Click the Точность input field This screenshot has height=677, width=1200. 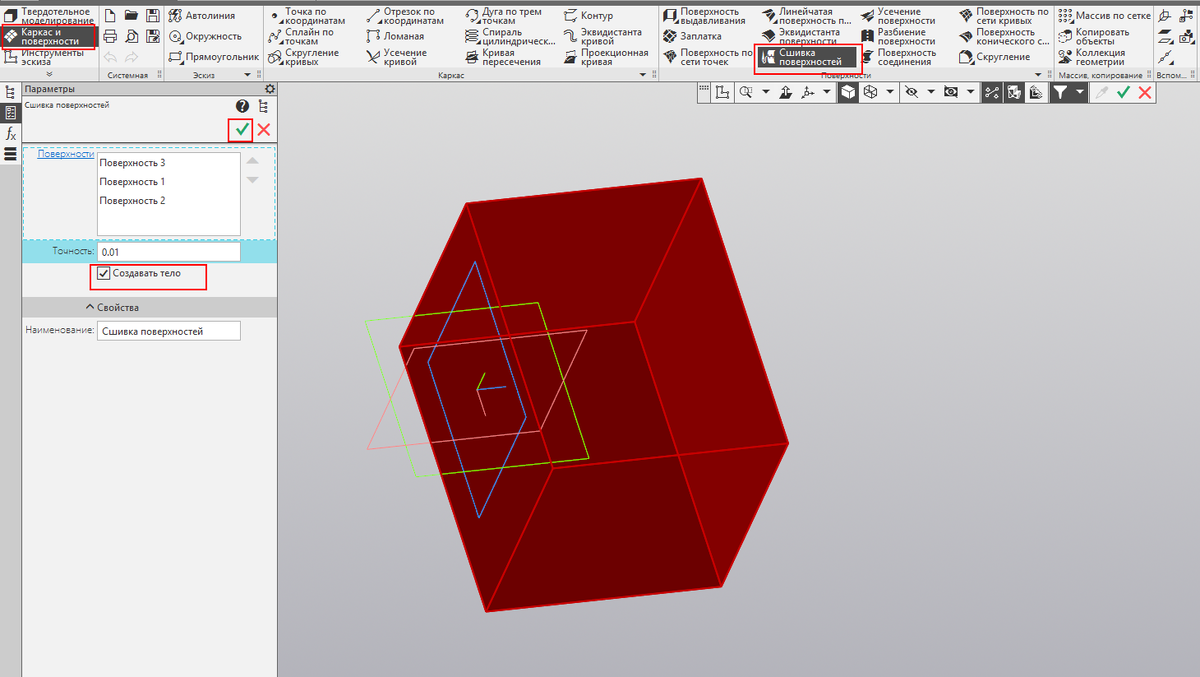pyautogui.click(x=169, y=252)
